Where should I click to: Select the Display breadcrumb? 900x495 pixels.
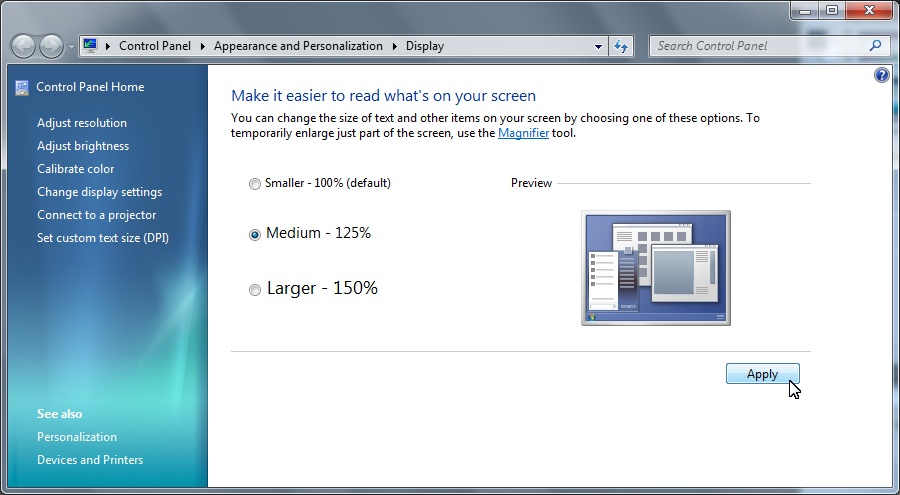point(425,46)
